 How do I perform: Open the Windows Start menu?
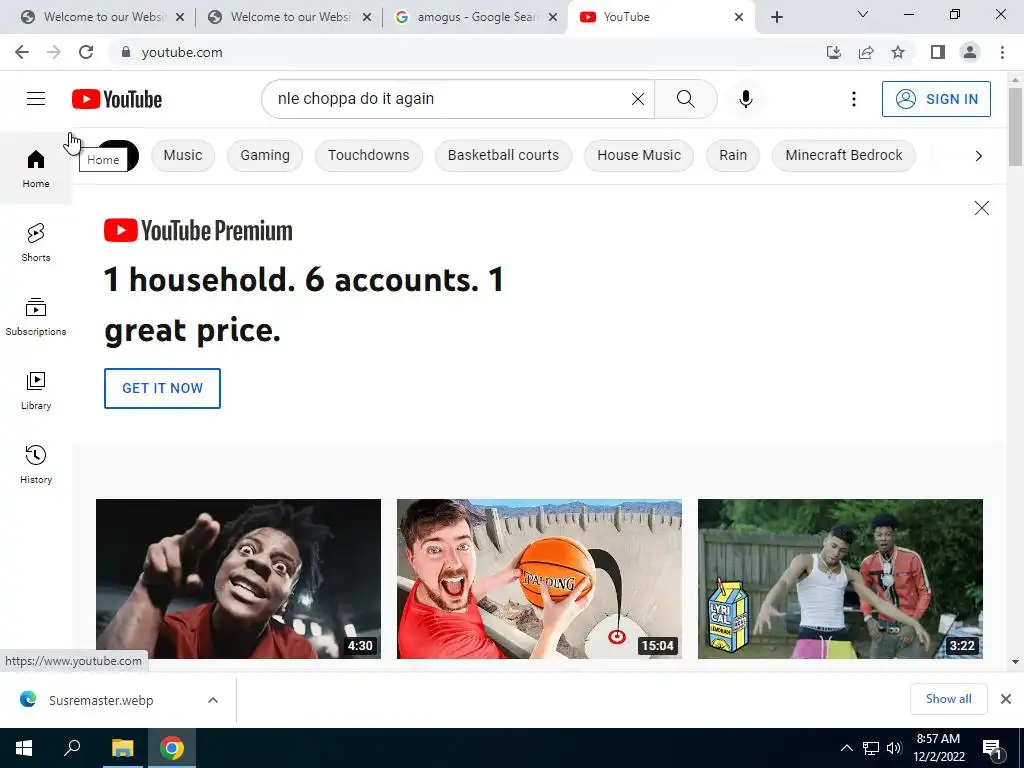tap(24, 748)
